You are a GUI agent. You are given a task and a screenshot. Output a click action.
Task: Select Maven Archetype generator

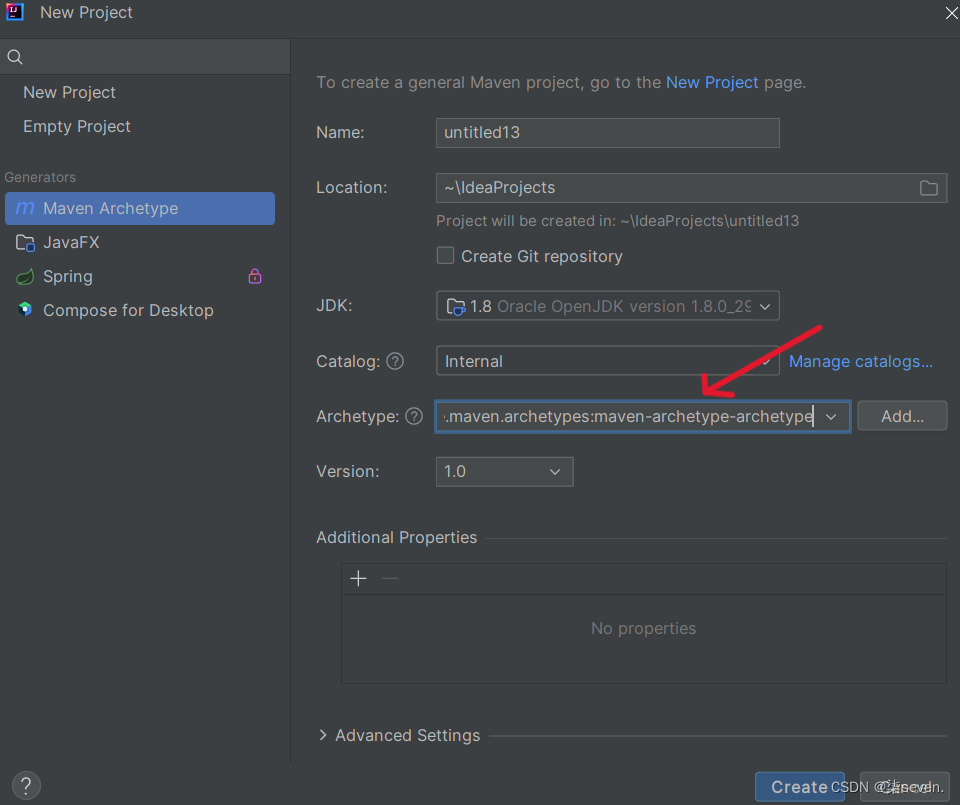140,208
